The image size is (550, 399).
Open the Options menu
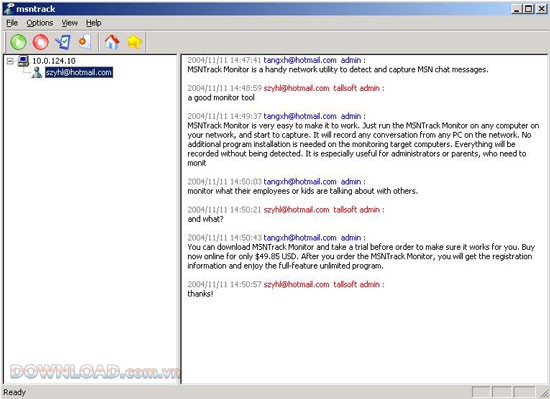(x=40, y=23)
